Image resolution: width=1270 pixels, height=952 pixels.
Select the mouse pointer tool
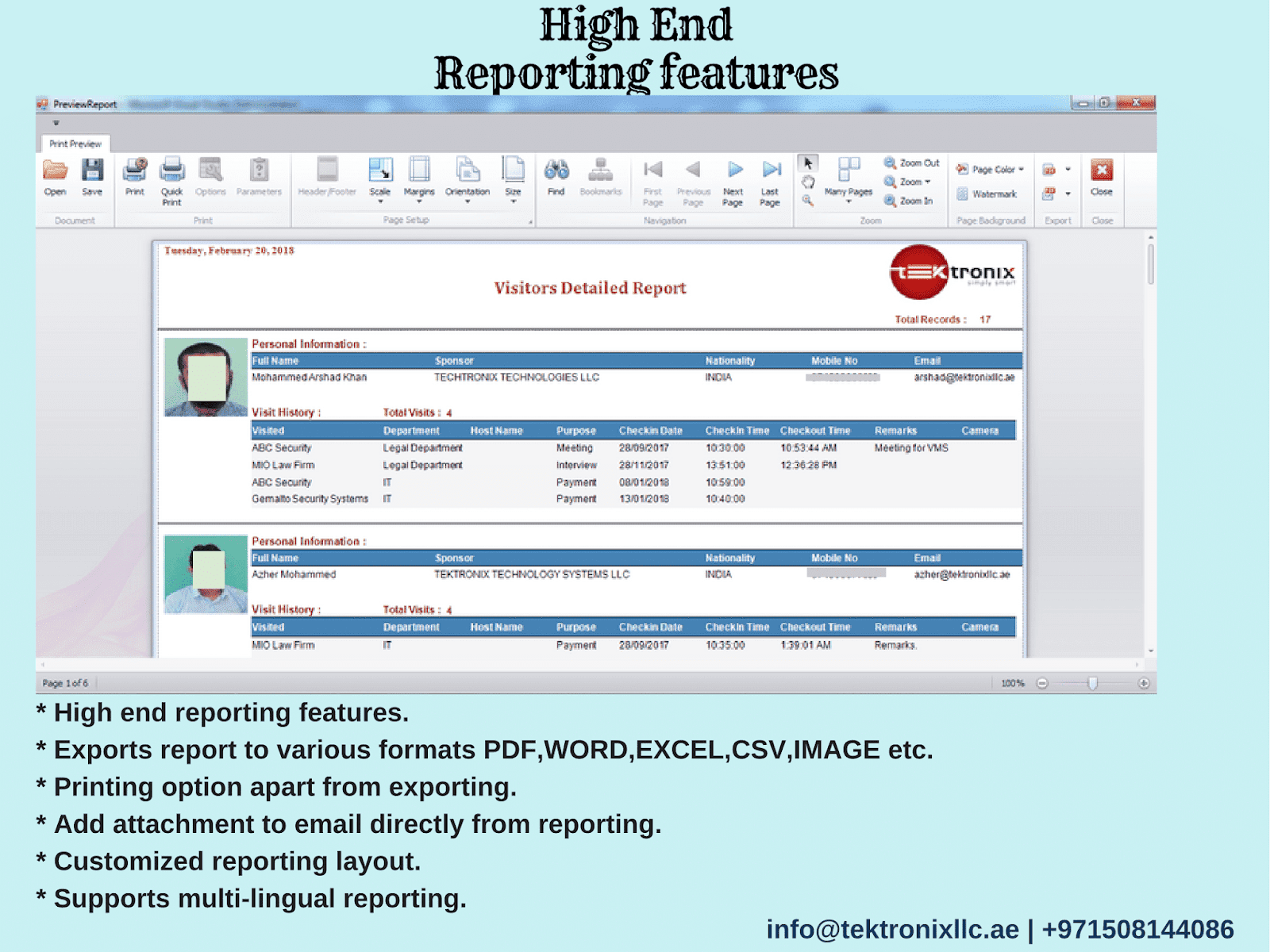808,163
